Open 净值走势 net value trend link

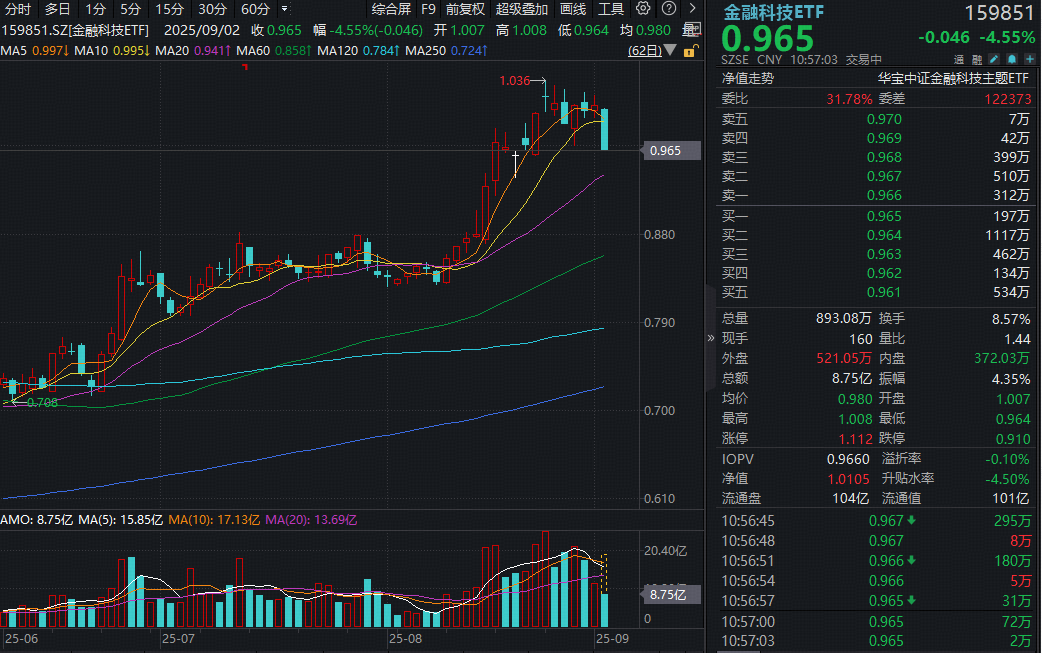(x=748, y=78)
